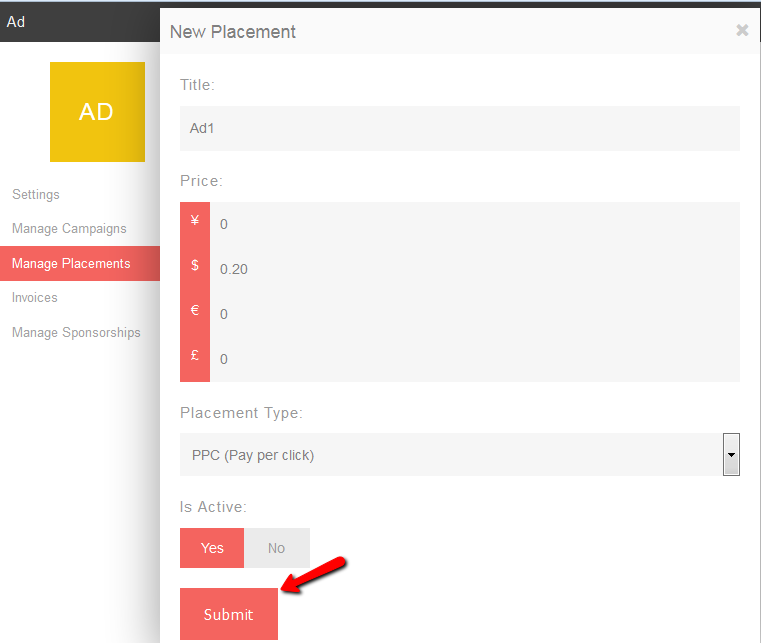Screen dimensions: 761x643
Task: Navigate to Manage Sponsorships
Action: click(76, 332)
